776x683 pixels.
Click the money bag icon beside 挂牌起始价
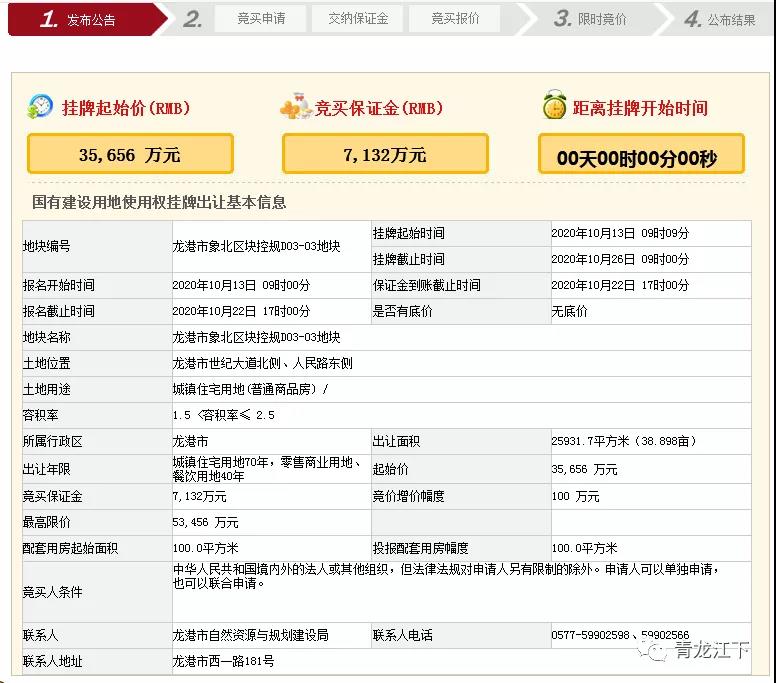coord(41,106)
